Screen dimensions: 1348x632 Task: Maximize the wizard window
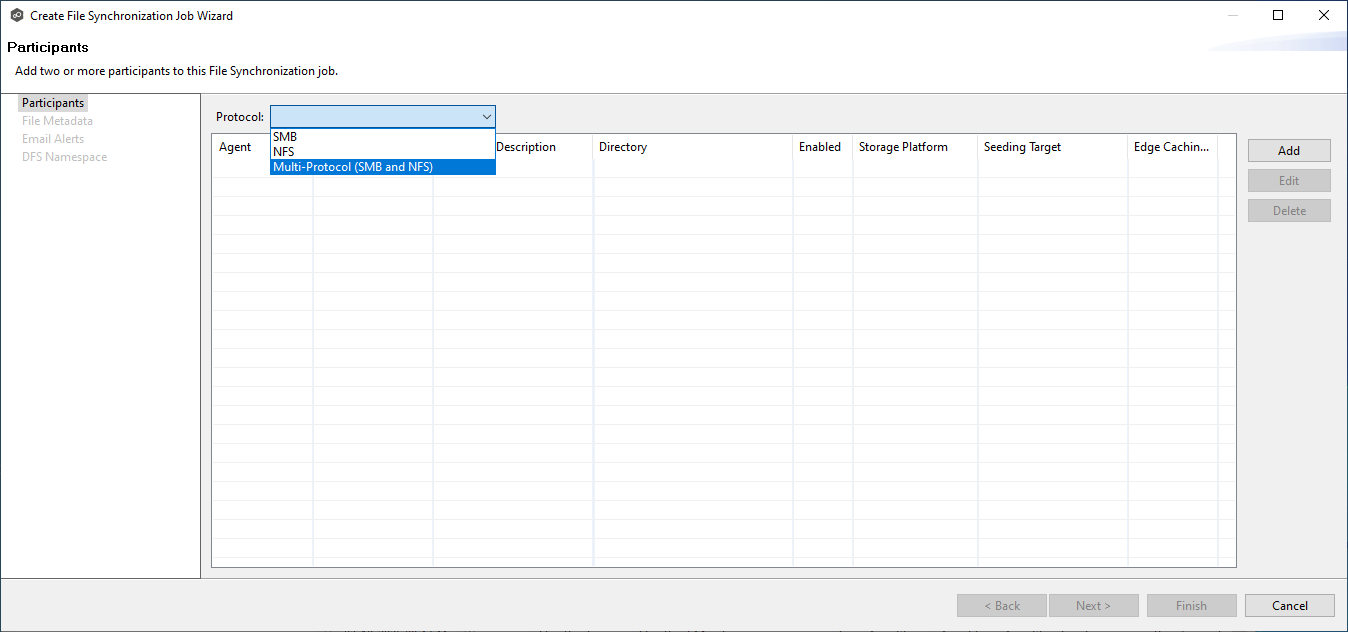coord(1278,15)
